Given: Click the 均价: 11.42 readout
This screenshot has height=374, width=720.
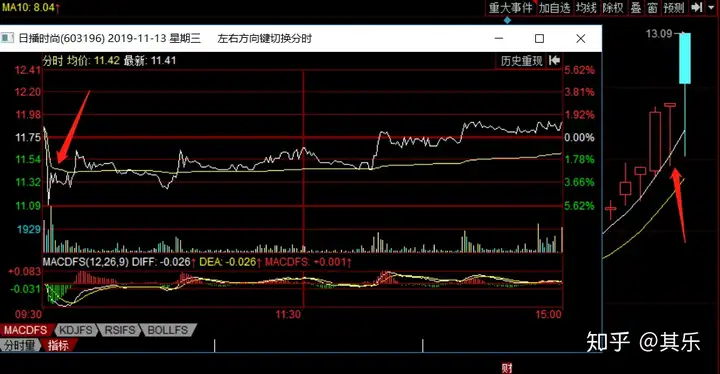Looking at the screenshot, I should pos(93,61).
